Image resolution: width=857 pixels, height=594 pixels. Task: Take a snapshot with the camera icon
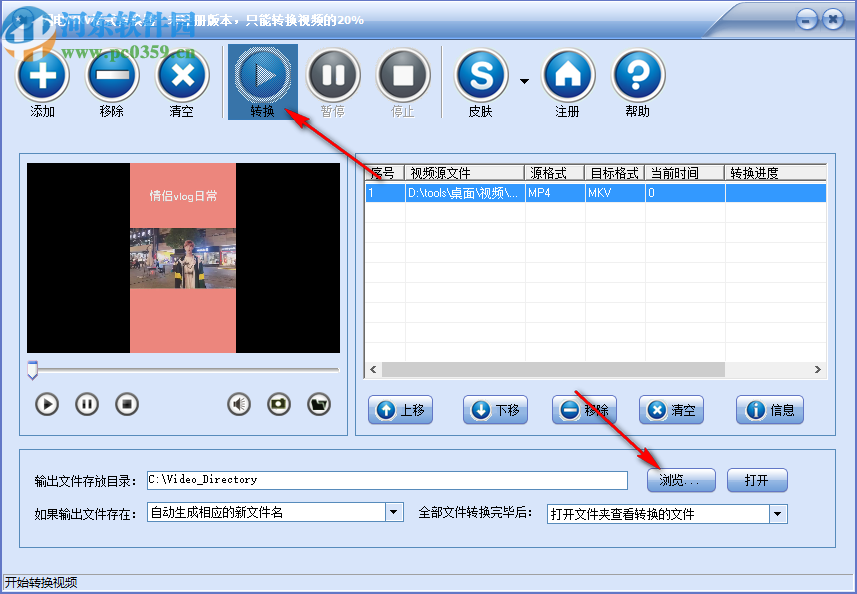(x=279, y=404)
